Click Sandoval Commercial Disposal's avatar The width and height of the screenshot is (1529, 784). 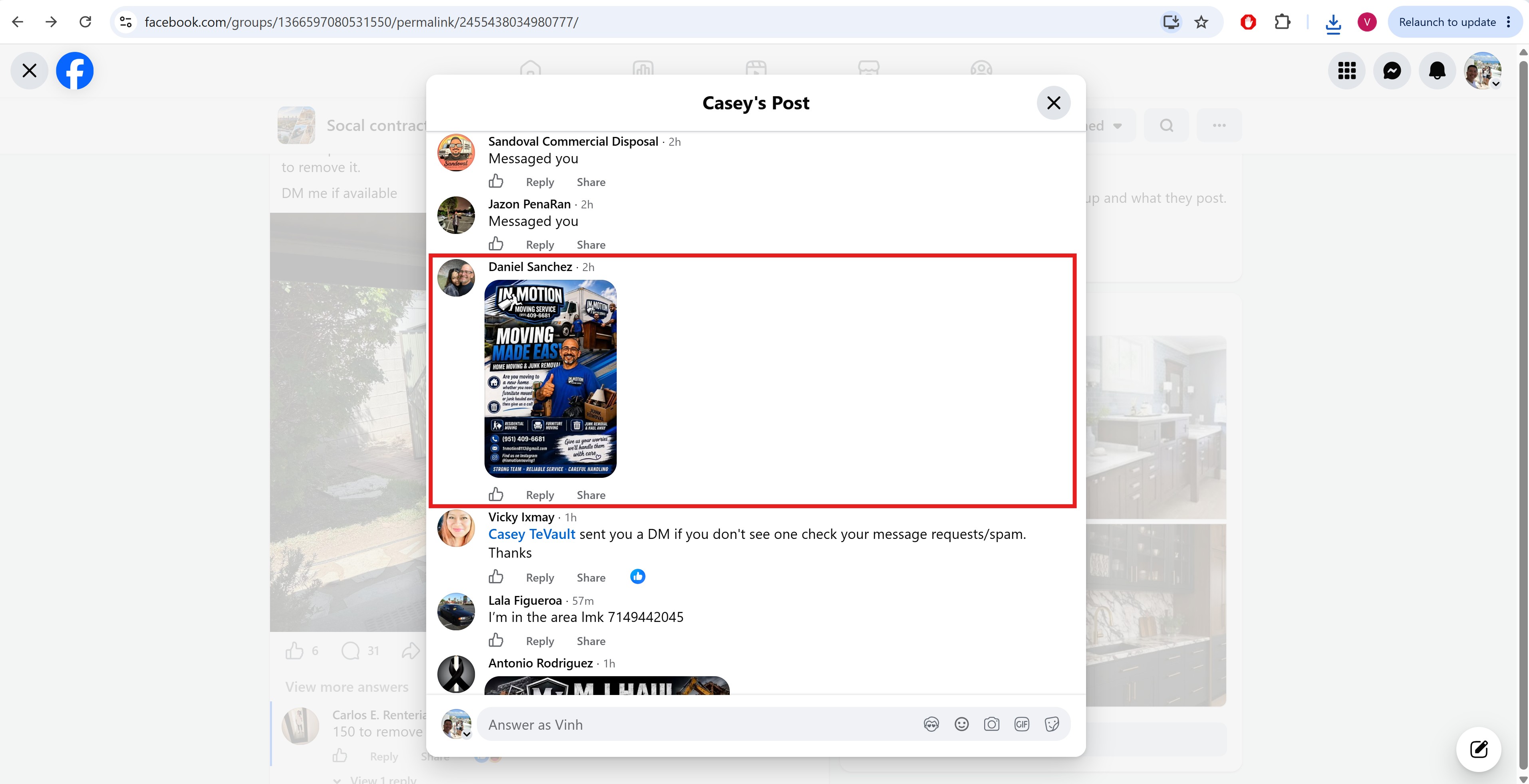coord(456,152)
